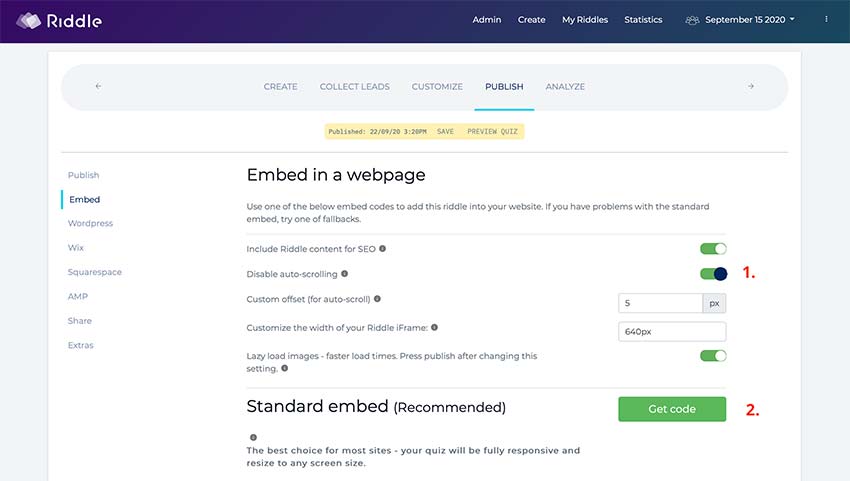850x481 pixels.
Task: Click the Save link in yellow bar
Action: pyautogui.click(x=445, y=132)
